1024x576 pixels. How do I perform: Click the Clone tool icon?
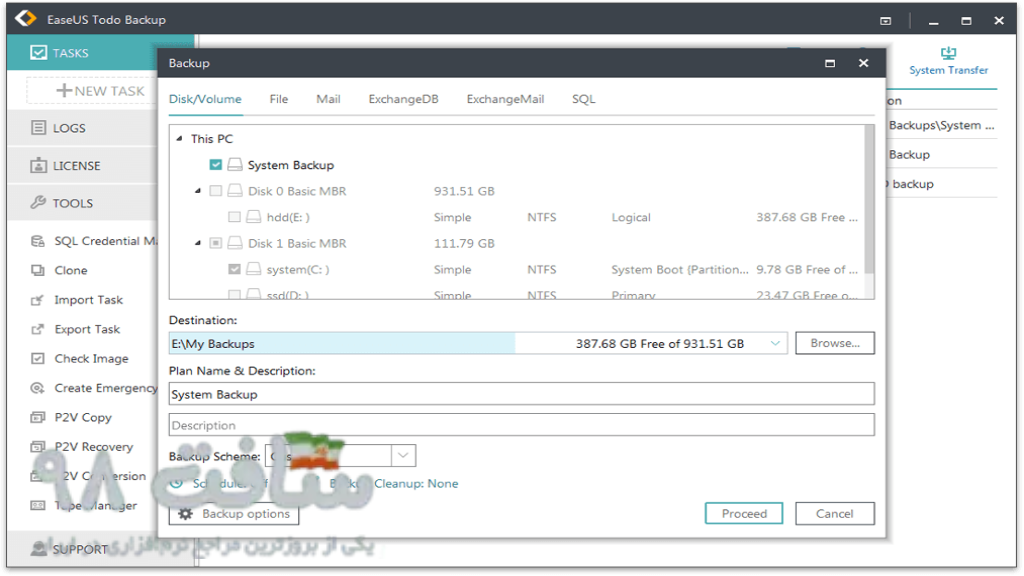coord(38,270)
